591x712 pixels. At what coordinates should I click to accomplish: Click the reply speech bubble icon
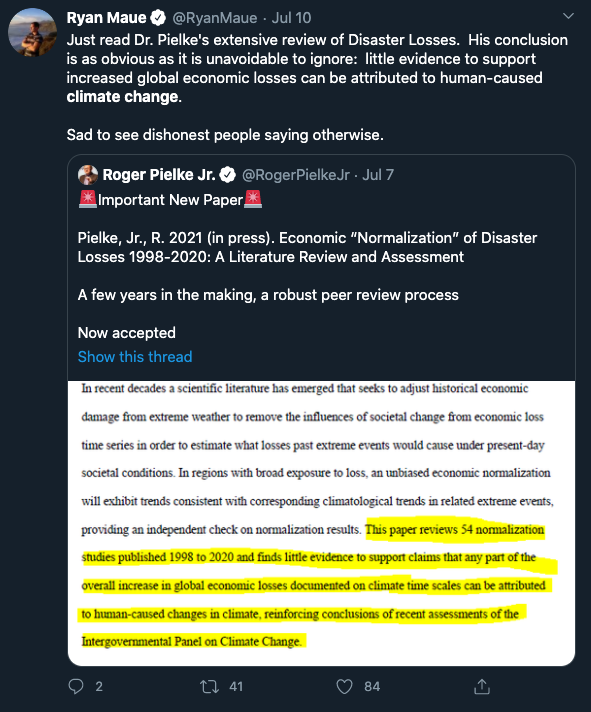(76, 686)
